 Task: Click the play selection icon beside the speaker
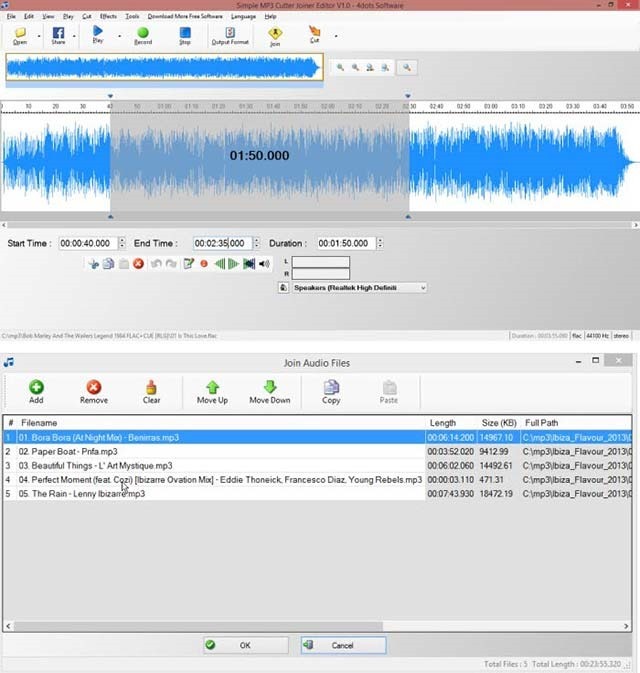pos(249,264)
